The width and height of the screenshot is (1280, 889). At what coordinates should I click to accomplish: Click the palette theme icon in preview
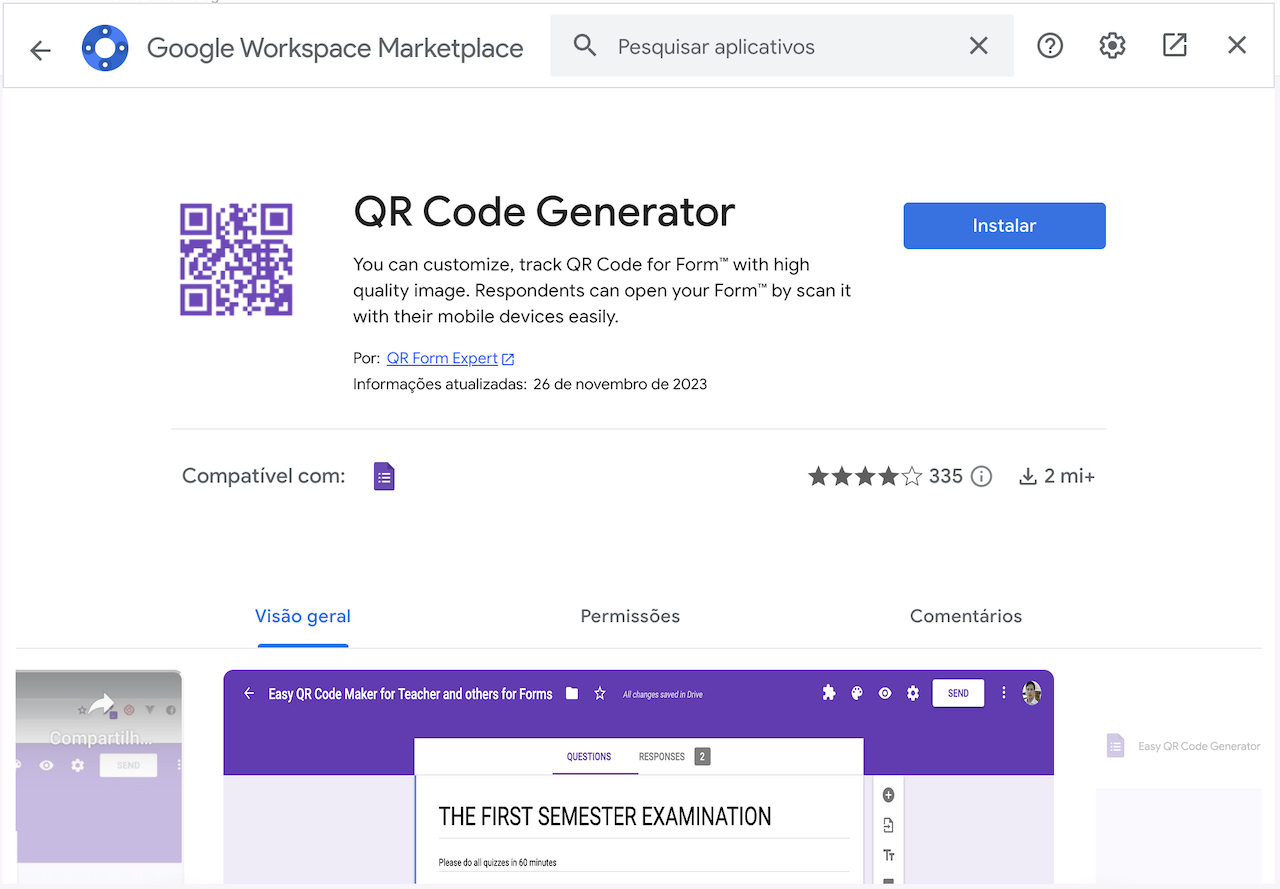[857, 693]
